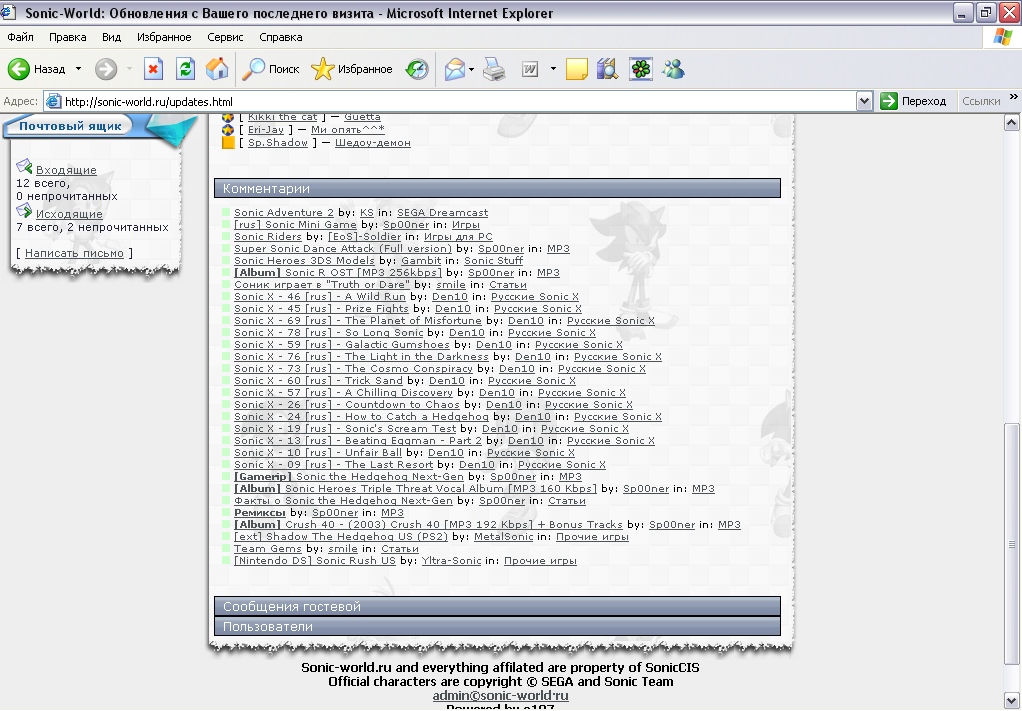The height and width of the screenshot is (711, 1022).
Task: Open the Mail button dropdown arrow
Action: point(472,69)
